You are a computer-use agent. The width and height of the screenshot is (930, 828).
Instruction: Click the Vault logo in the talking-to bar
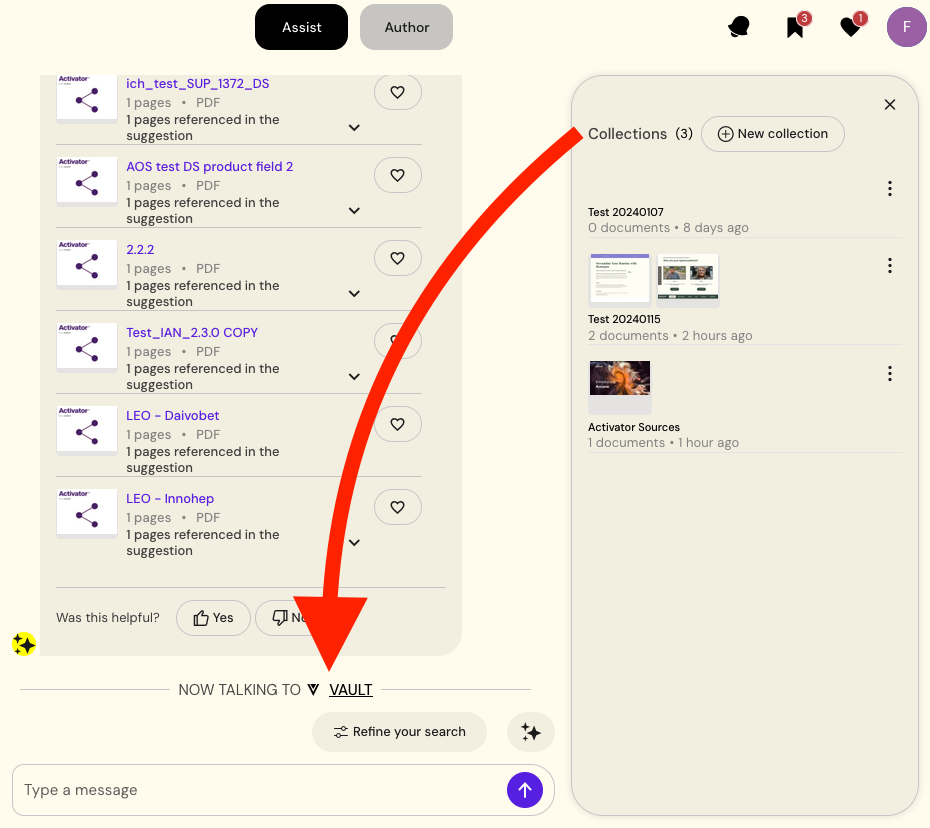pyautogui.click(x=313, y=689)
